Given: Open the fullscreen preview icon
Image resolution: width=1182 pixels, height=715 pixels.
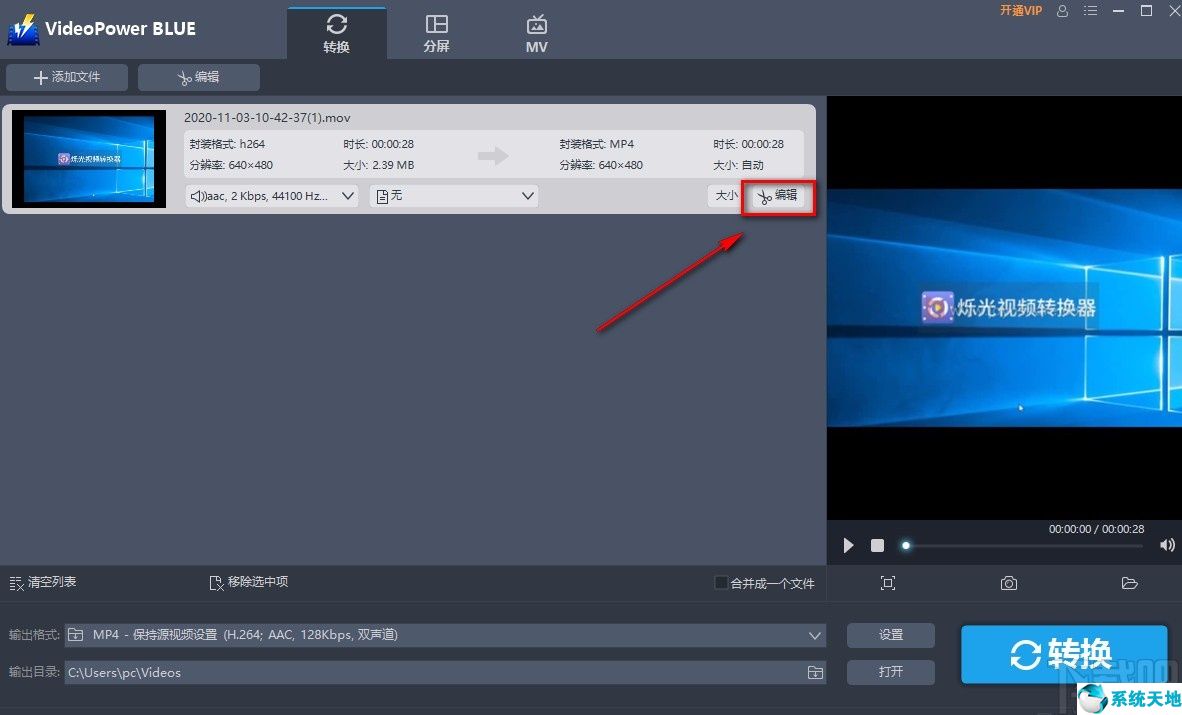Looking at the screenshot, I should tap(889, 583).
